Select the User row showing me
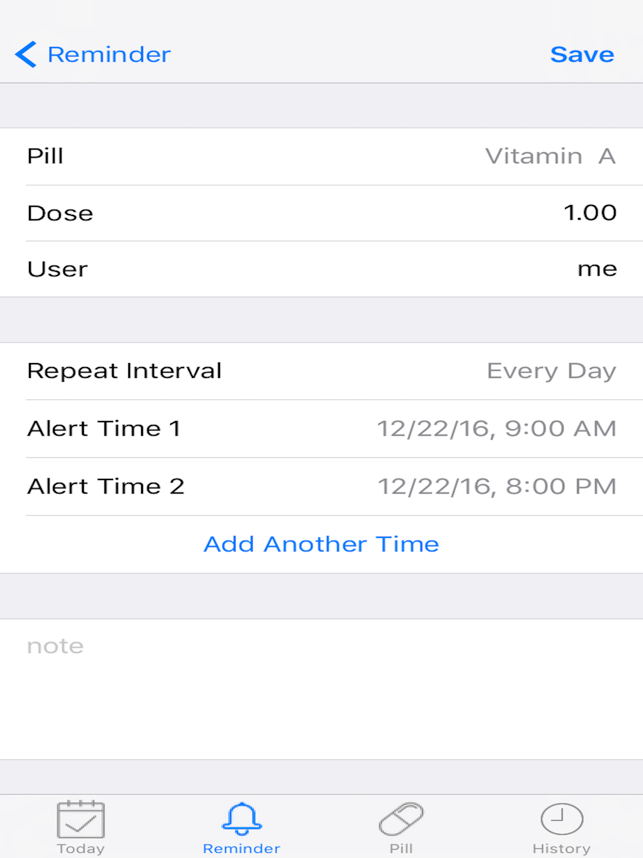The height and width of the screenshot is (858, 643). (x=321, y=269)
